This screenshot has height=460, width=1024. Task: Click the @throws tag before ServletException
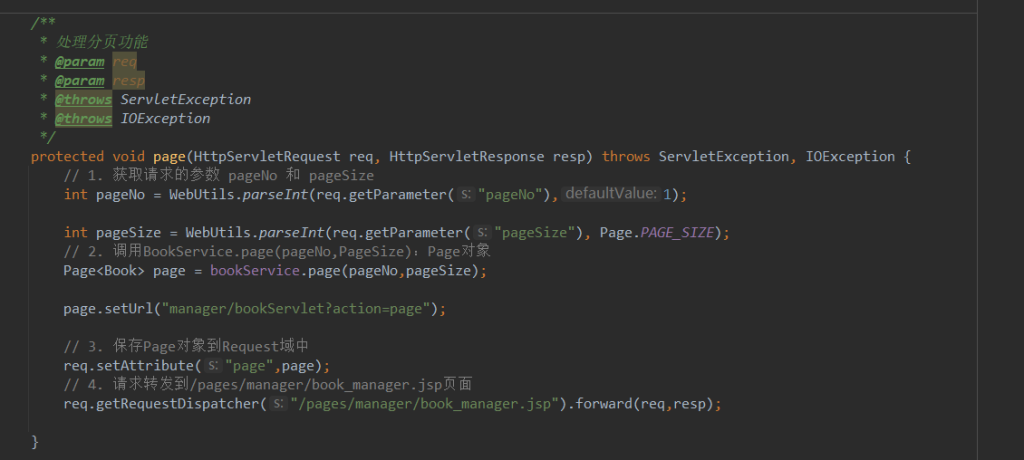click(83, 99)
